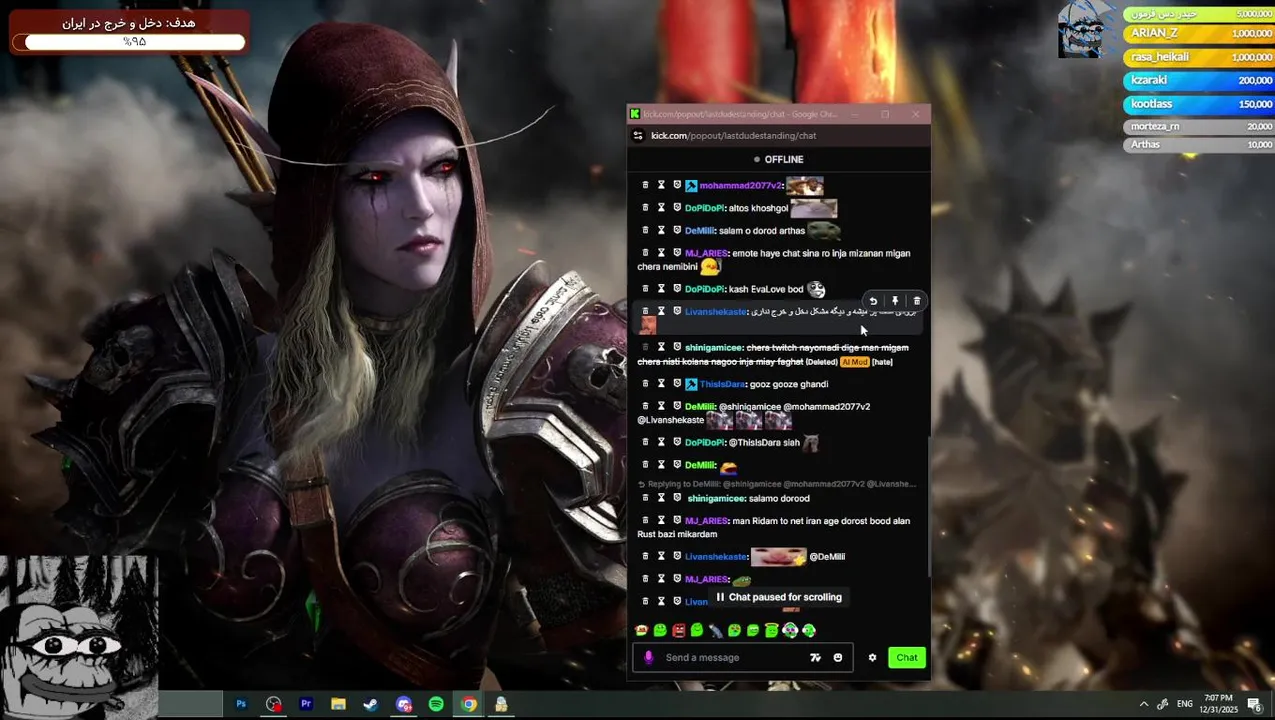This screenshot has width=1275, height=720.
Task: Click the microphone icon in message box
Action: coord(648,657)
